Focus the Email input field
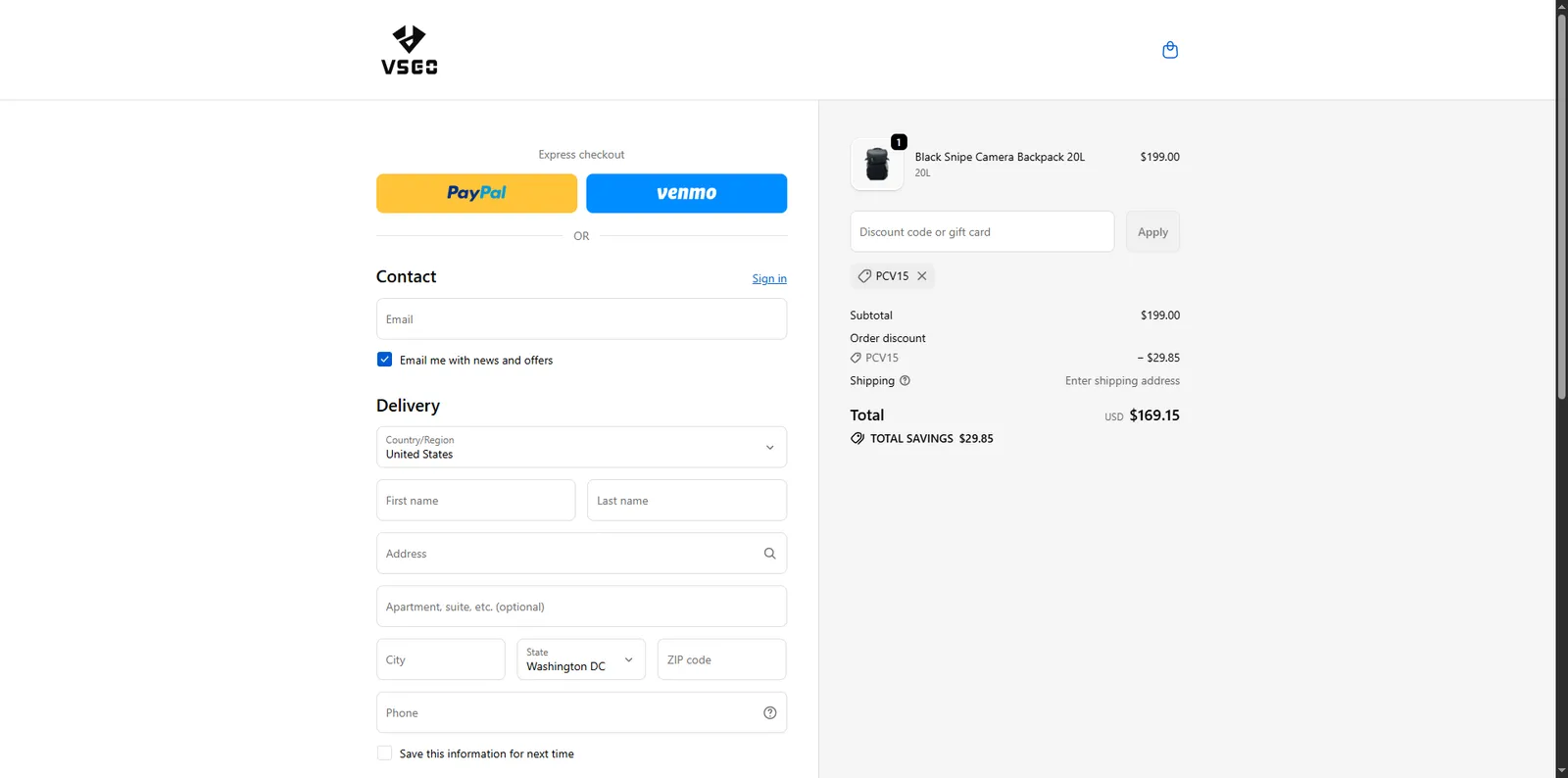The image size is (1568, 778). pos(581,319)
